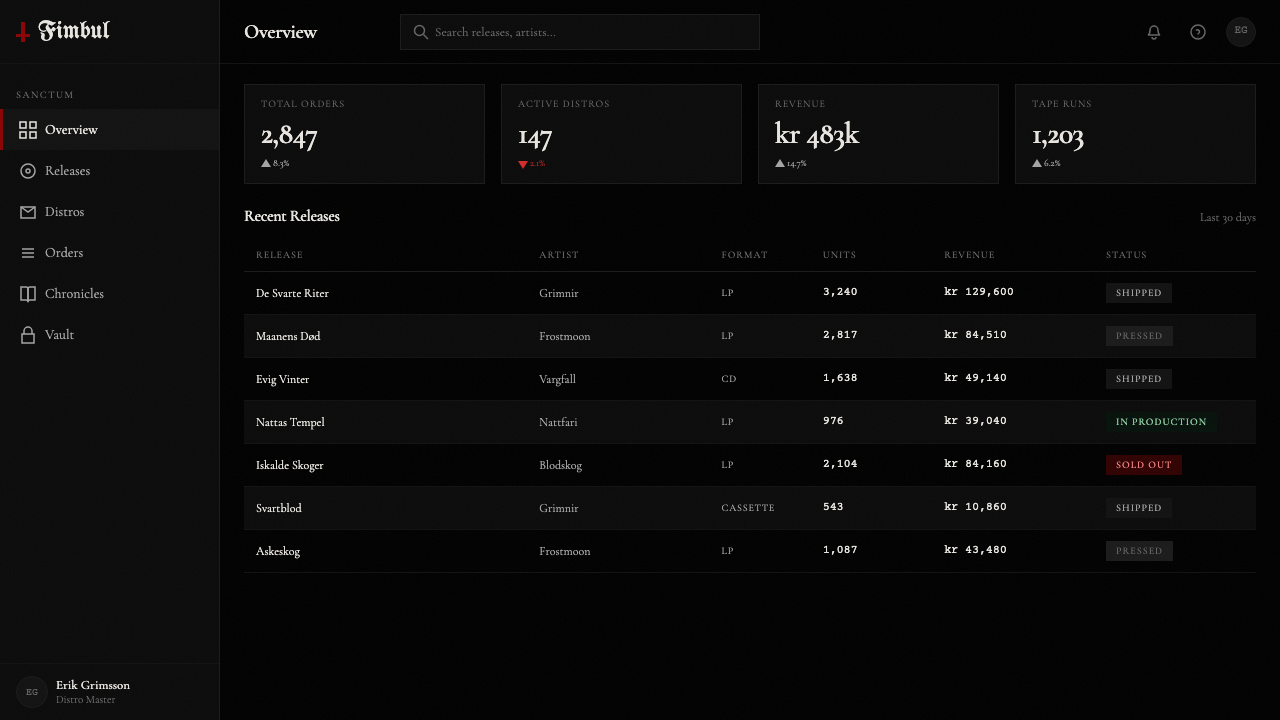1280x720 pixels.
Task: Open the Maanens Død release
Action: [288, 336]
